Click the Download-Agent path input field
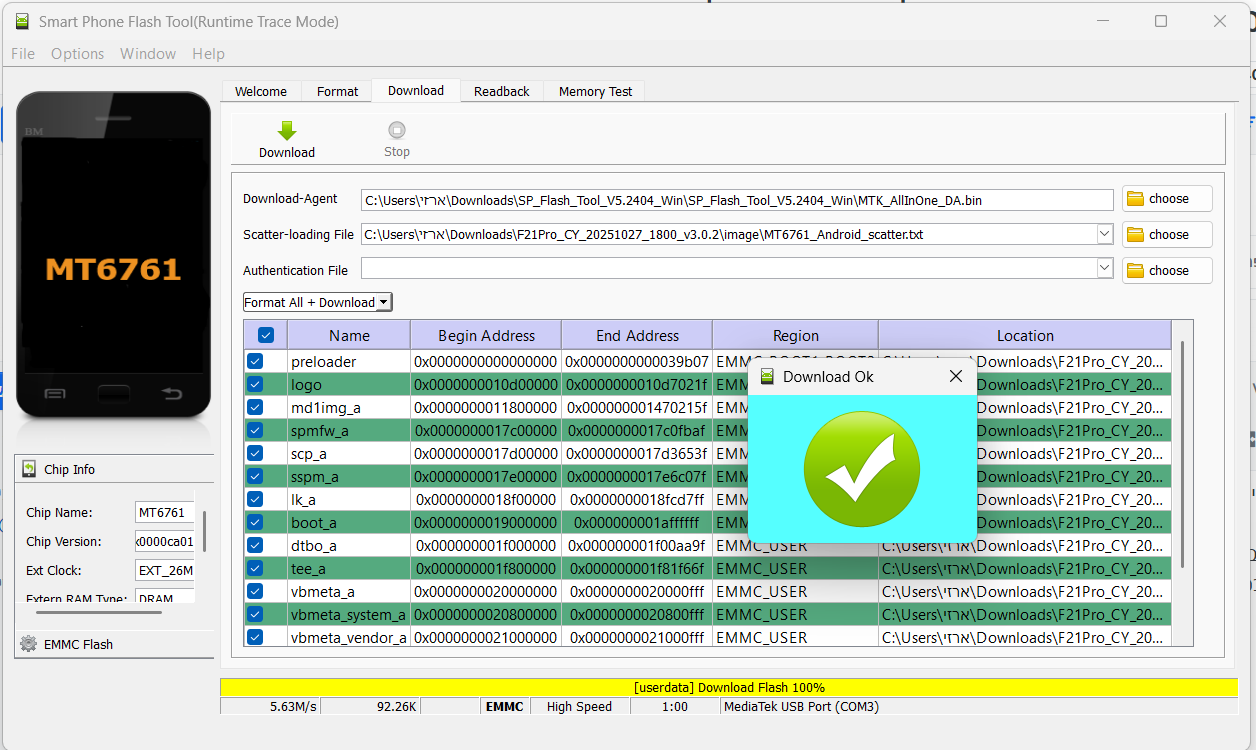The height and width of the screenshot is (750, 1256). (x=736, y=200)
